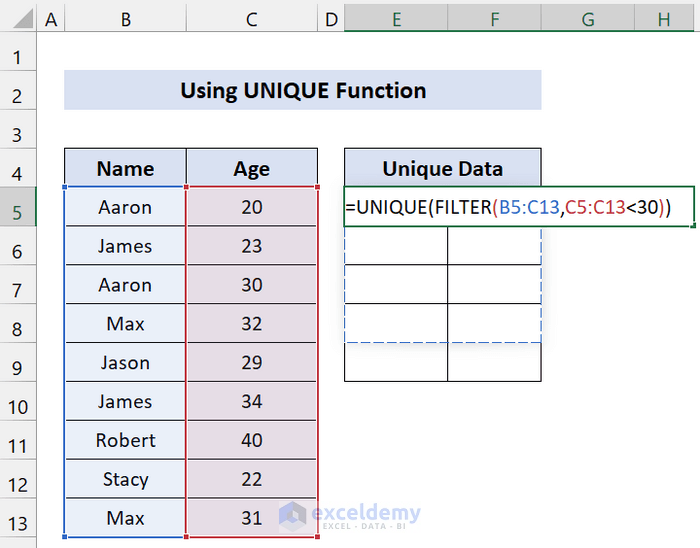The height and width of the screenshot is (548, 700).
Task: Click age cell '40'
Action: coord(252,440)
